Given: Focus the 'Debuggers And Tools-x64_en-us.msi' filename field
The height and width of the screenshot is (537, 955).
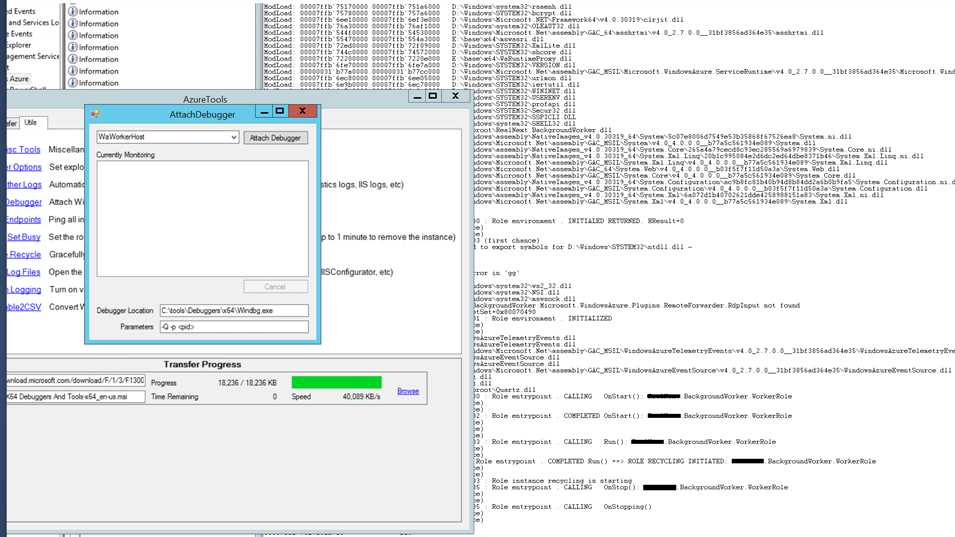Looking at the screenshot, I should pos(76,397).
